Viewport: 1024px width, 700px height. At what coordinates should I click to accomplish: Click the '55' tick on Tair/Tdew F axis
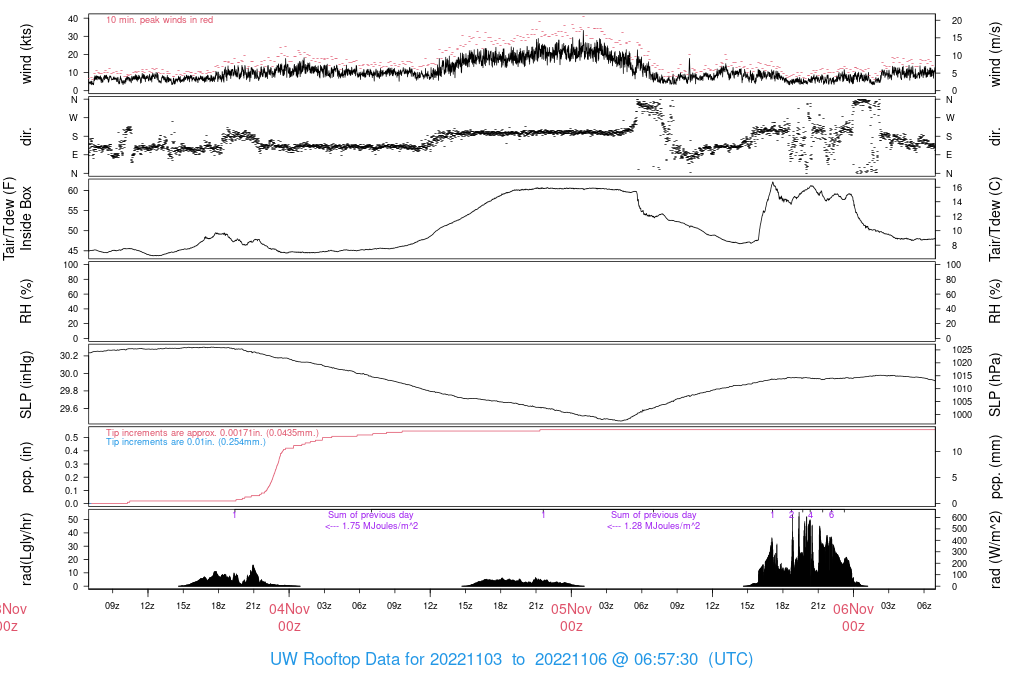(x=73, y=211)
